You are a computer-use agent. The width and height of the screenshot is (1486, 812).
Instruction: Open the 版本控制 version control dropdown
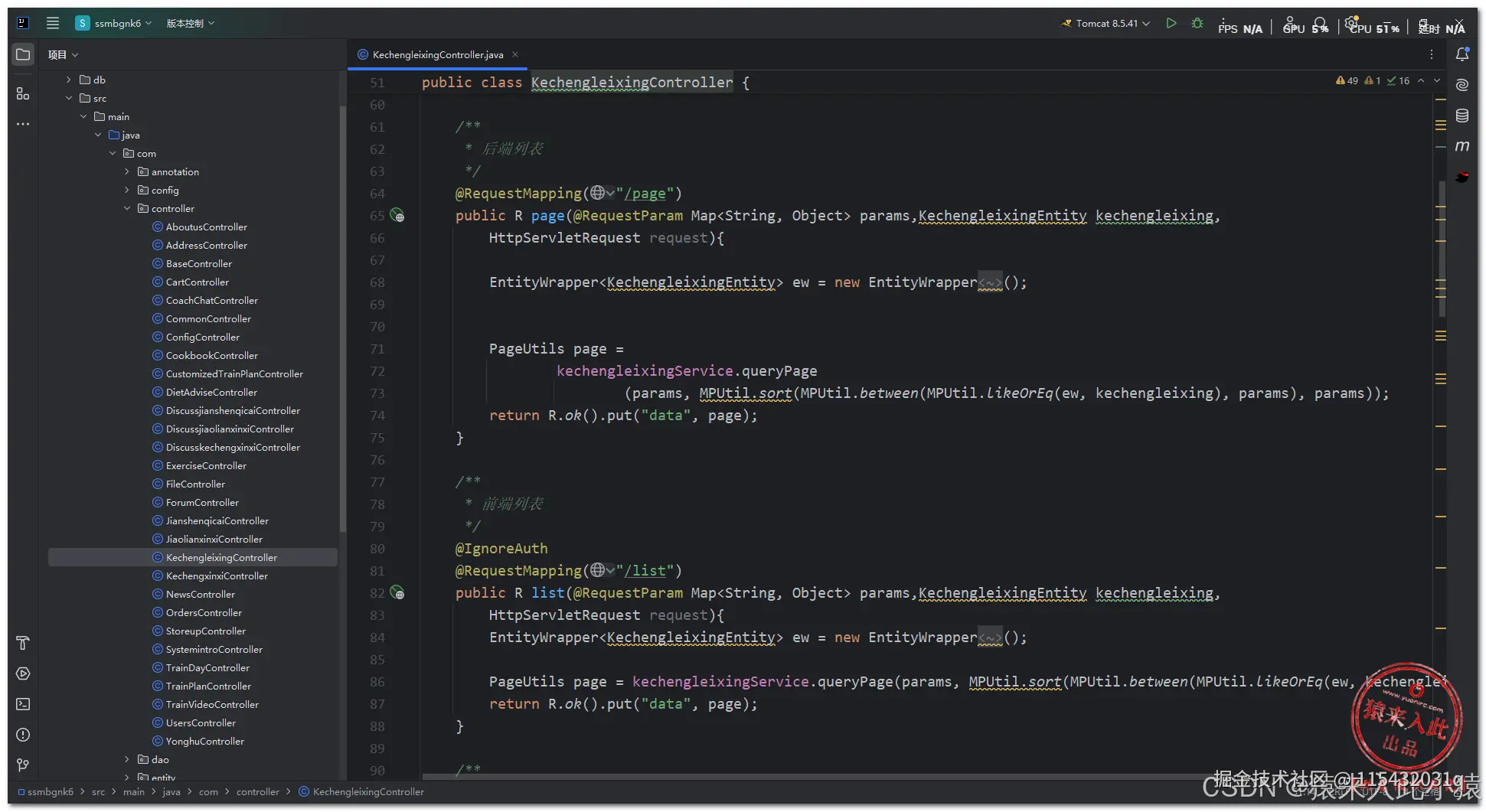click(191, 23)
